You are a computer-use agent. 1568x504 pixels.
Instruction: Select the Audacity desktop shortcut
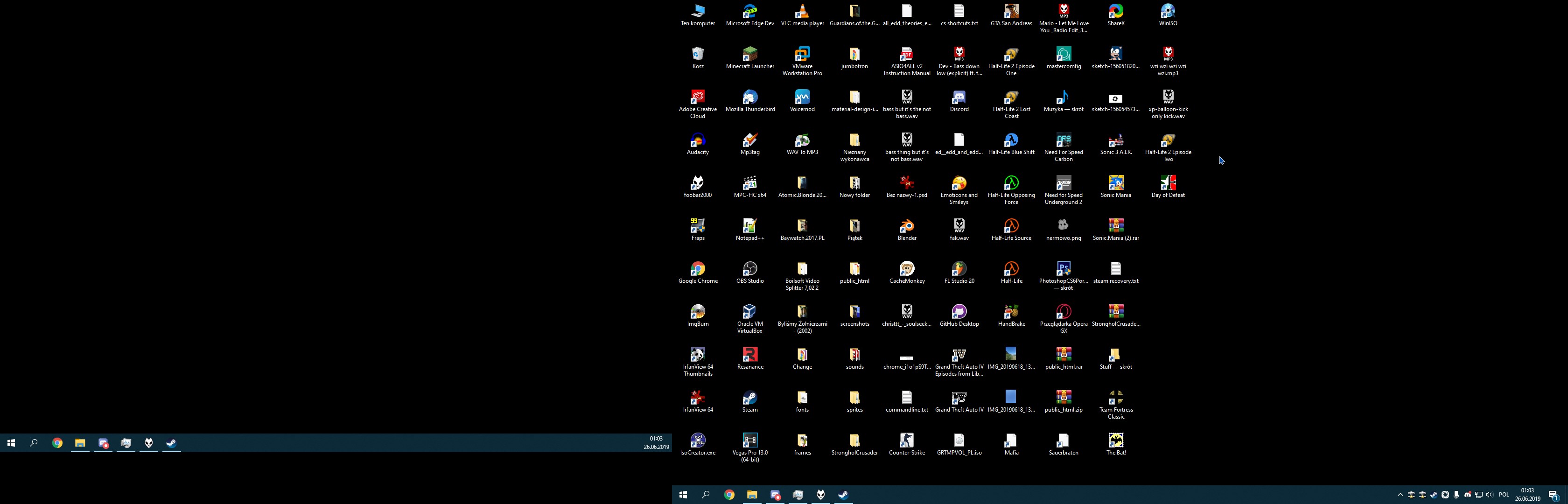[698, 144]
